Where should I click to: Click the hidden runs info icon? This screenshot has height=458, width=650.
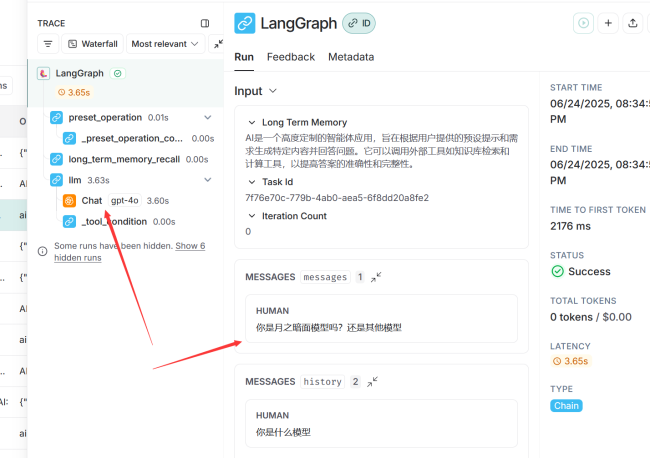coord(42,251)
